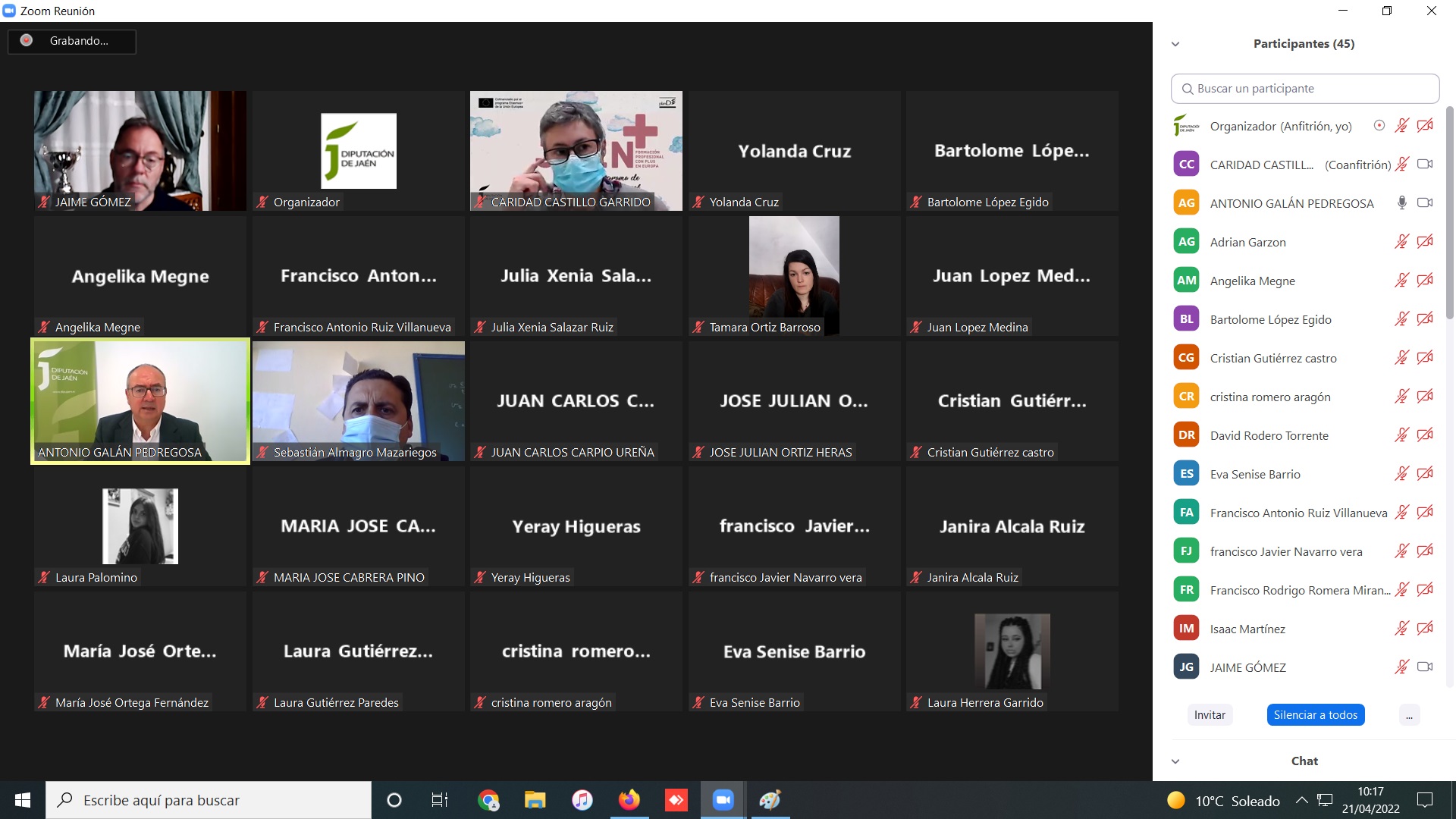Viewport: 1456px width, 819px height.
Task: Collapse the Chat panel chevron
Action: coord(1175,761)
